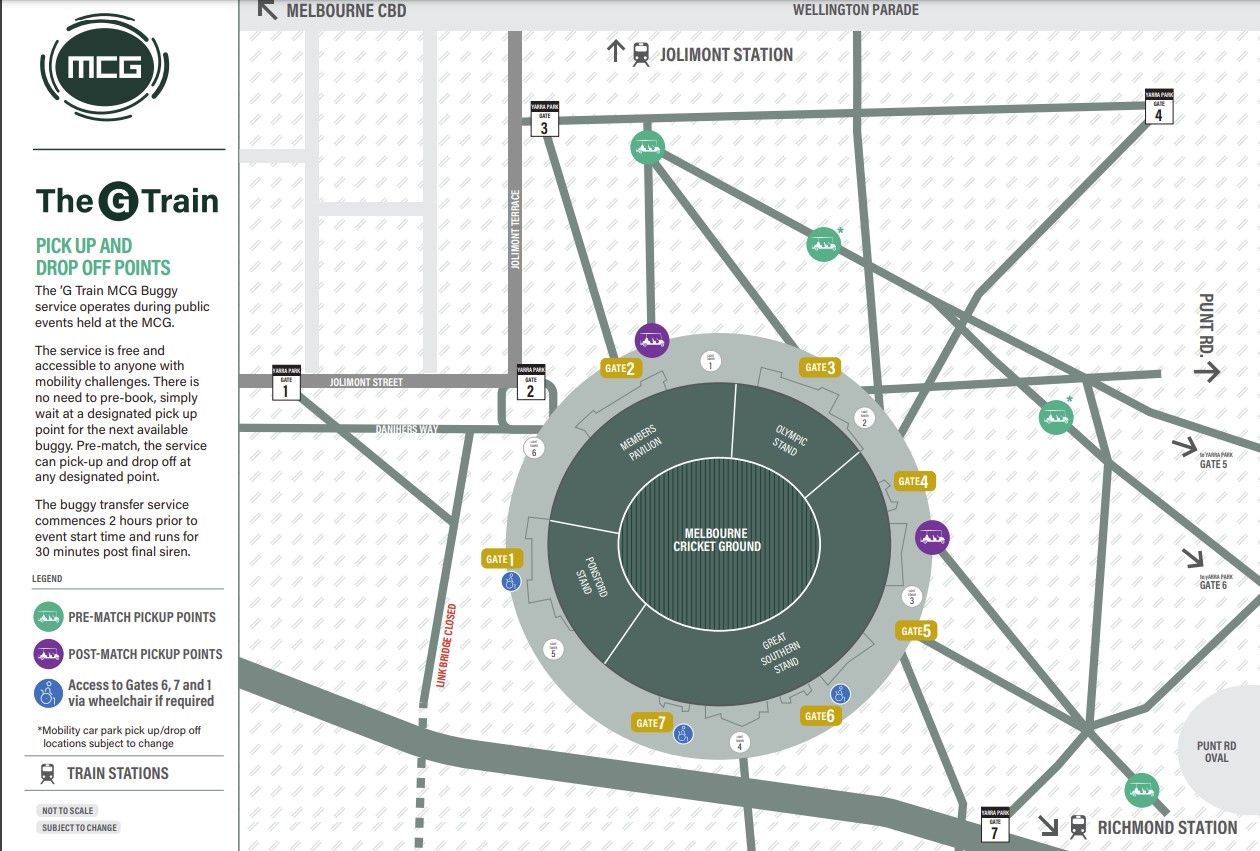Screen dimensions: 1260x851
Task: Click the 'Subject to Change' tag
Action: click(x=79, y=828)
